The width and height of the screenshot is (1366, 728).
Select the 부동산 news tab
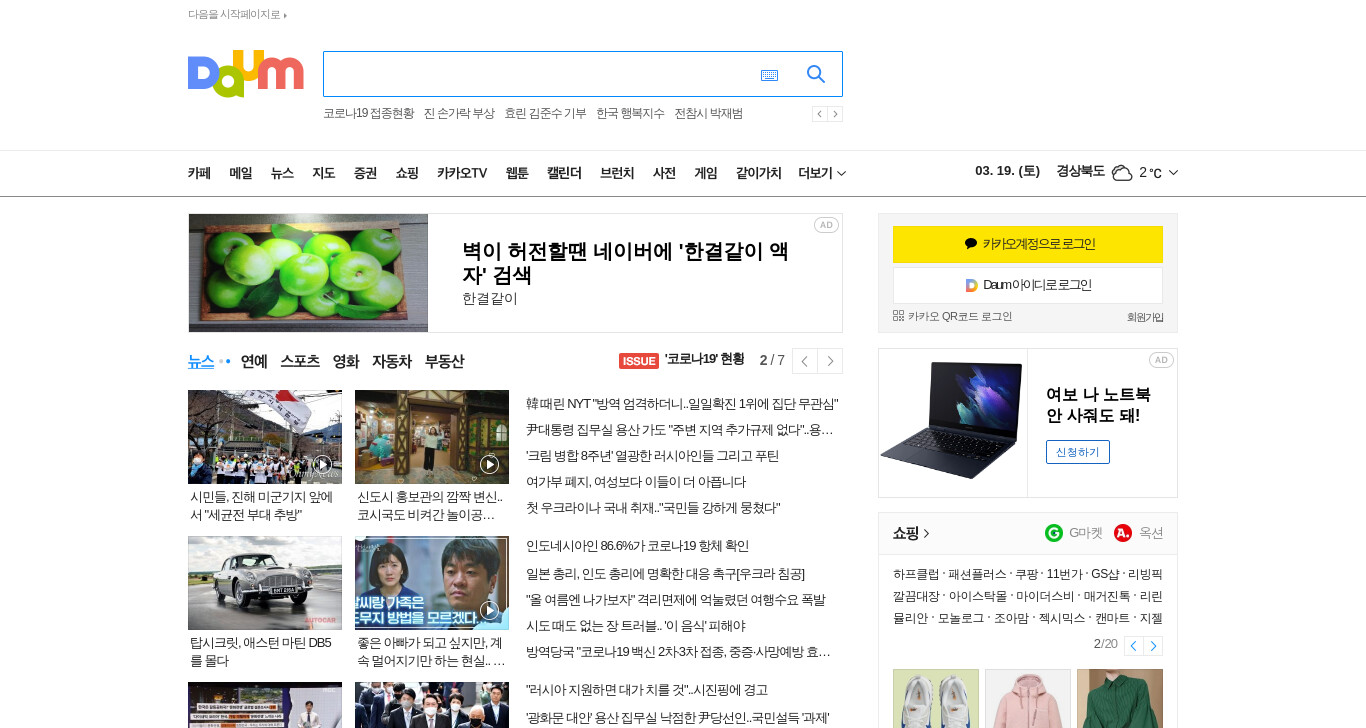pyautogui.click(x=444, y=361)
